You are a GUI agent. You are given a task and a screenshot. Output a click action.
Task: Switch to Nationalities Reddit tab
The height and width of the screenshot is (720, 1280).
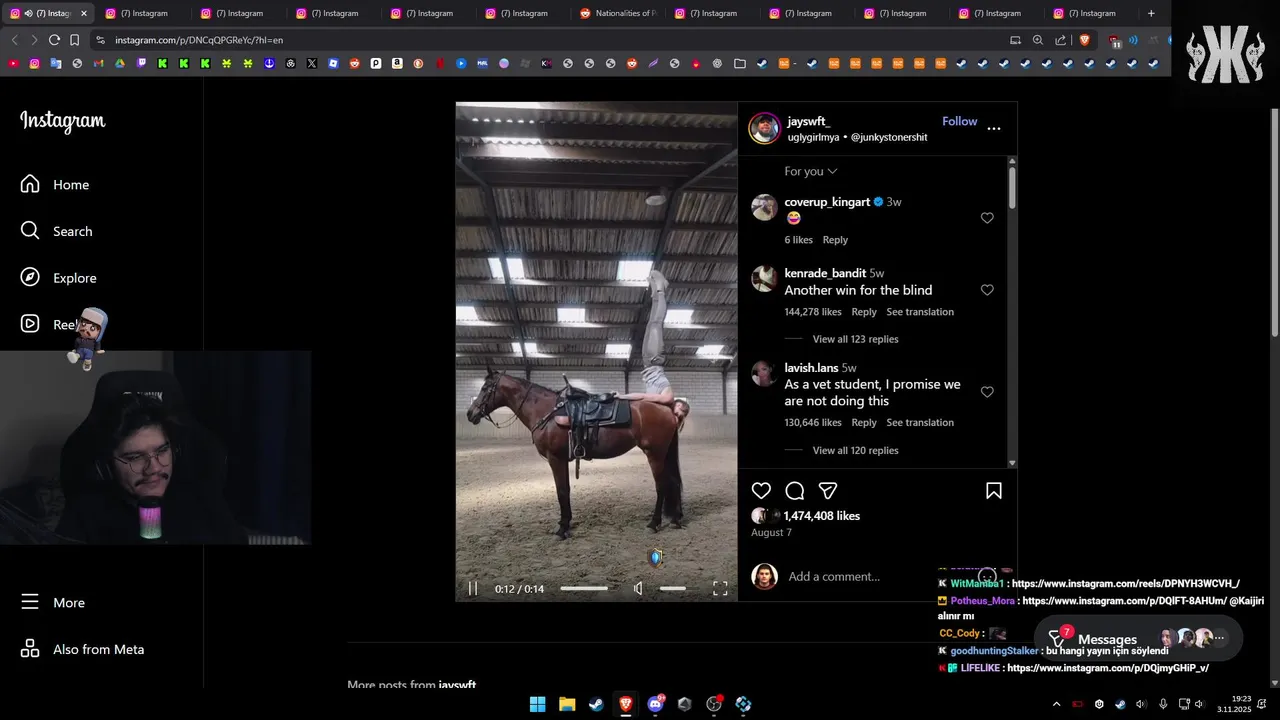tap(616, 13)
